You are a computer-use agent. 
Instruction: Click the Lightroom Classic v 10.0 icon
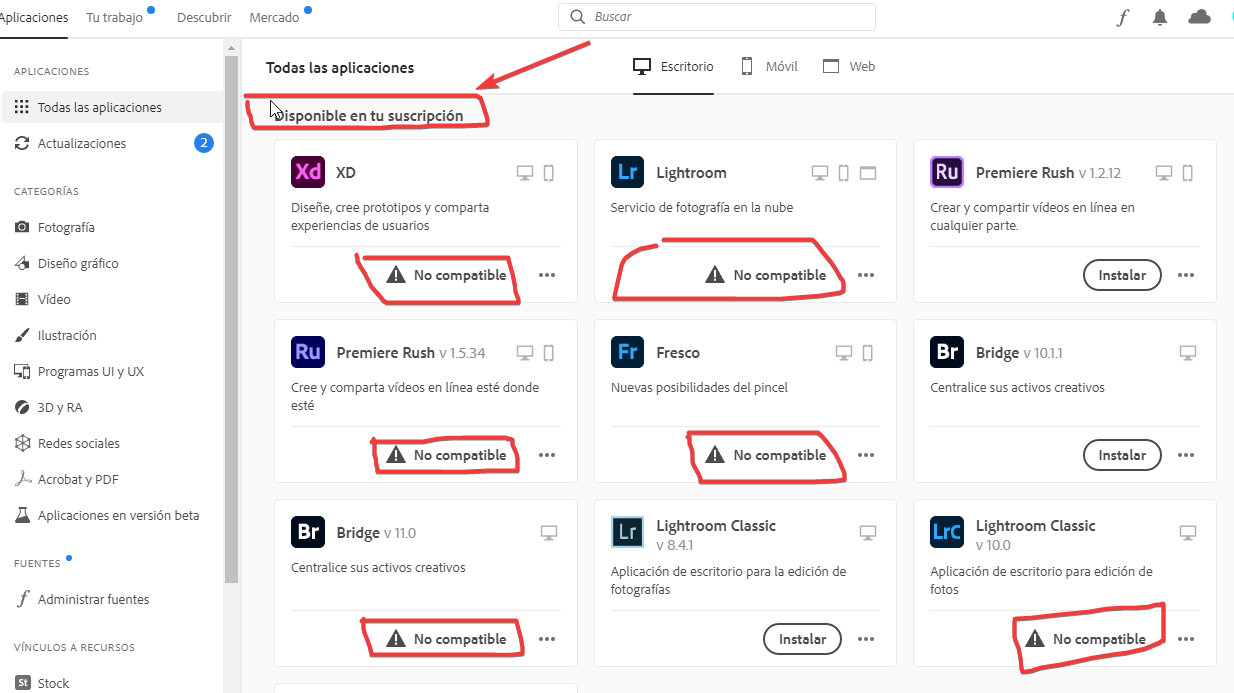point(946,532)
